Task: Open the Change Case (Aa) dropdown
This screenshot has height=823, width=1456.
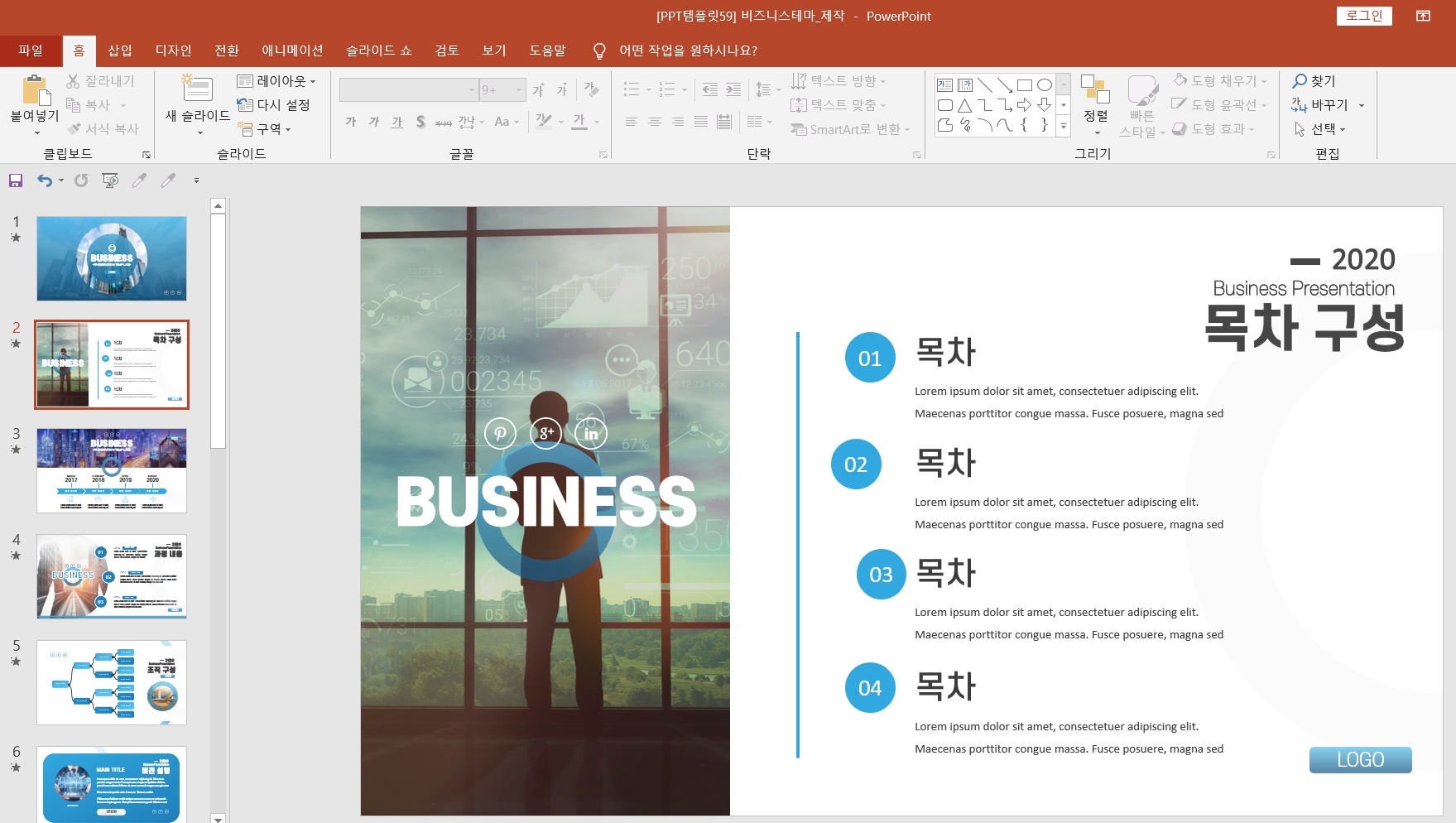Action: [507, 122]
